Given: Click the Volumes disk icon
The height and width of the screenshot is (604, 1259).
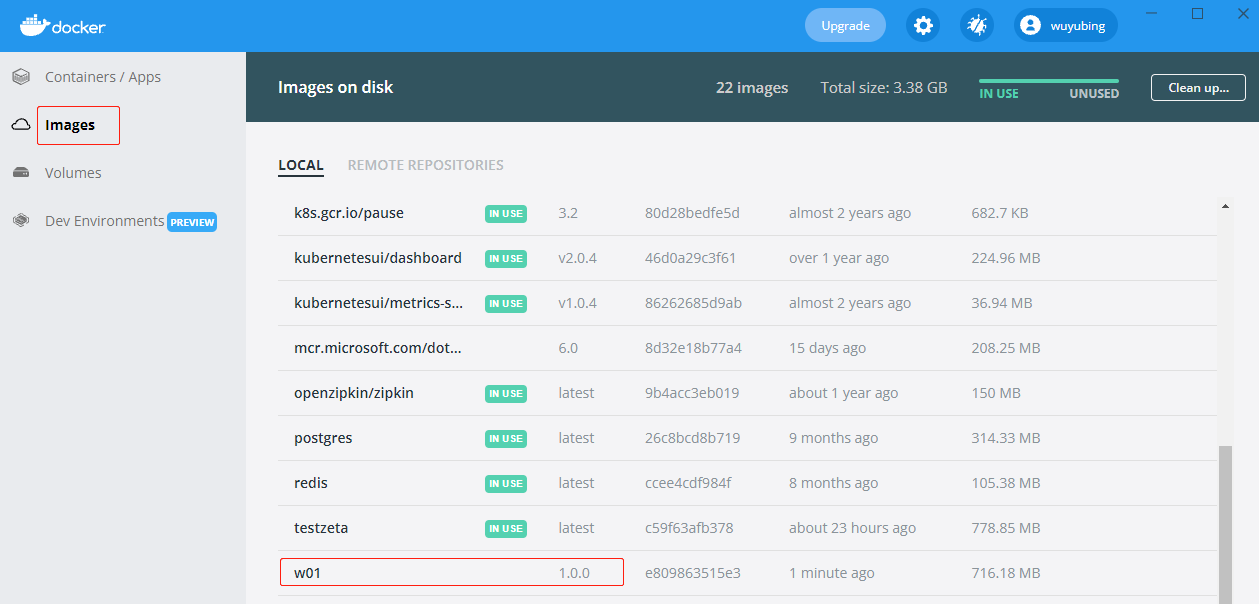Looking at the screenshot, I should [21, 173].
